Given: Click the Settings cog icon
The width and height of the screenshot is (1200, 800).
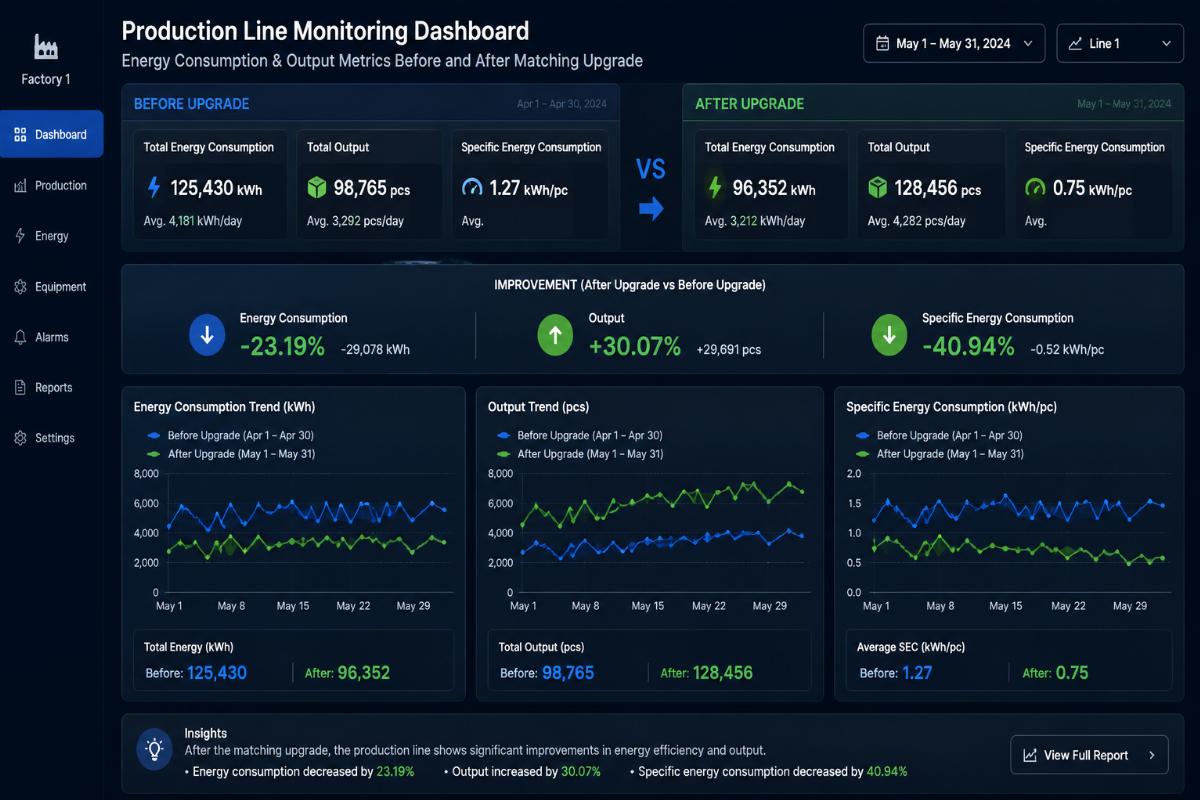Looking at the screenshot, I should (x=20, y=438).
